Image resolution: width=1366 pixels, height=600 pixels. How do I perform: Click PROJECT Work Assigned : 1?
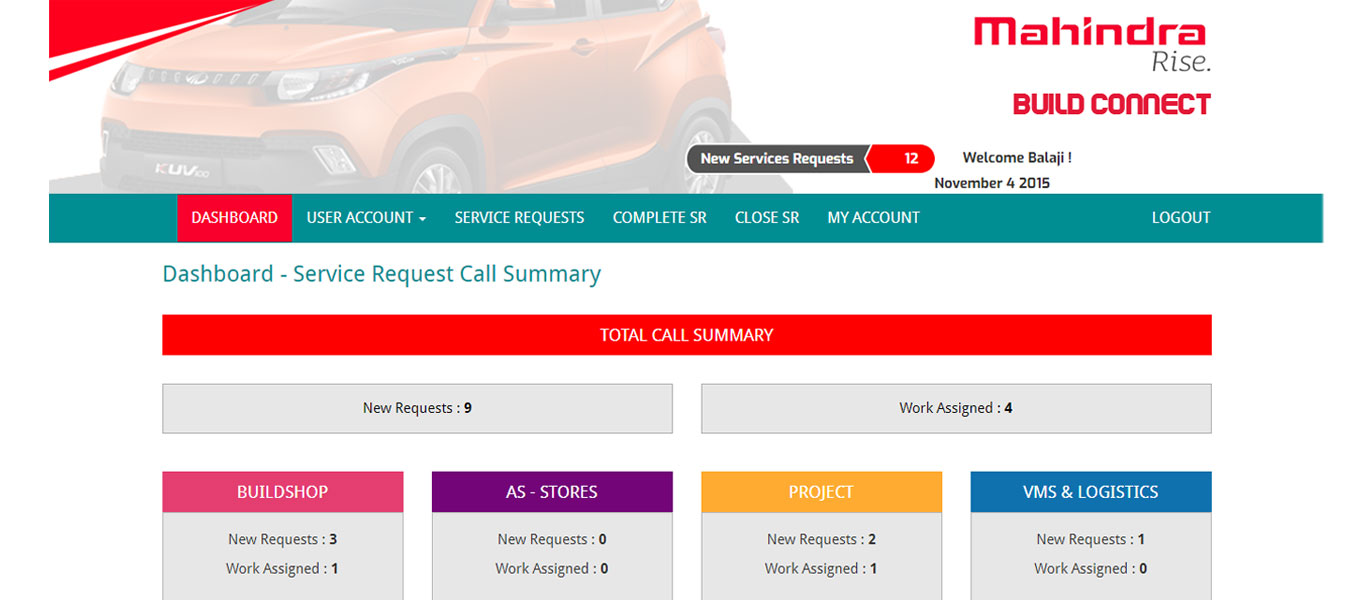[x=821, y=569]
